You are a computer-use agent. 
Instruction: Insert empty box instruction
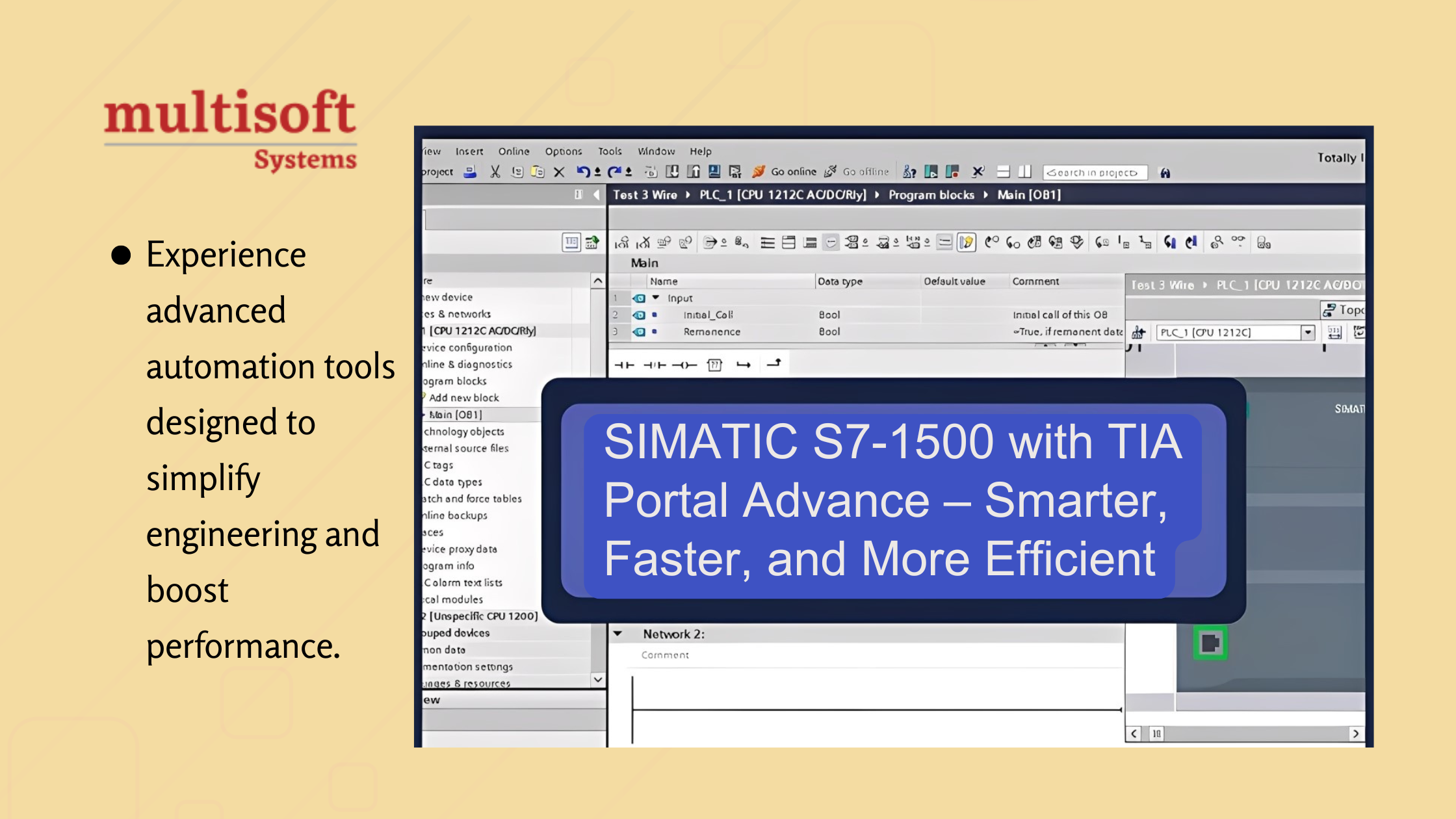[714, 365]
